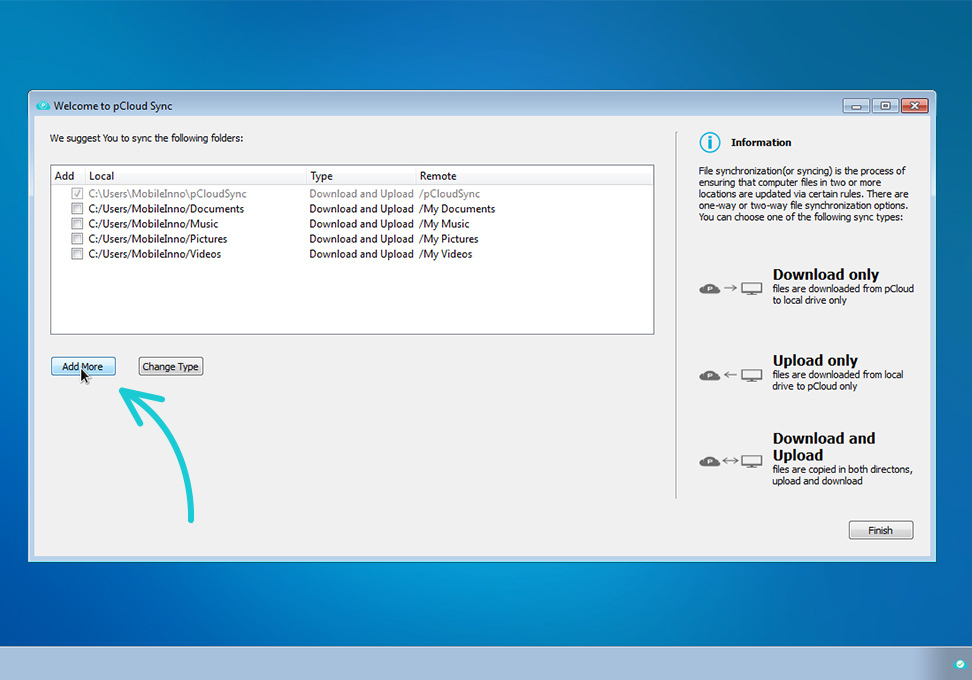Check the Music folder checkbox
The image size is (972, 680).
click(x=77, y=224)
